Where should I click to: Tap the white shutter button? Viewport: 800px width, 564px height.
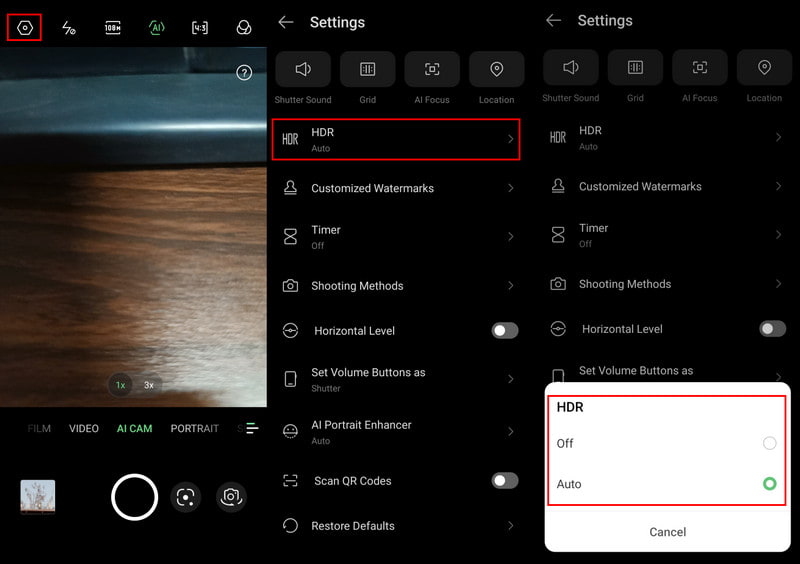134,497
